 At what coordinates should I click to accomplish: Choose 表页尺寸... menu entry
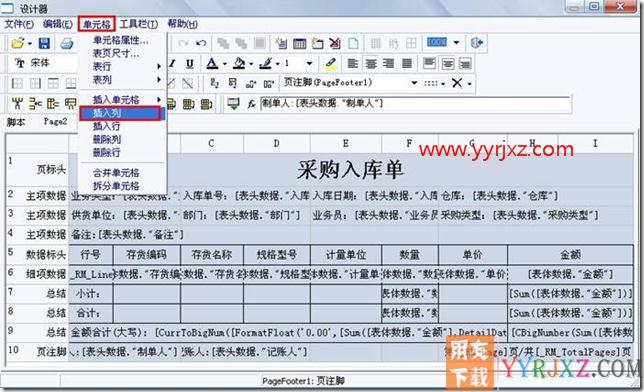tap(115, 53)
